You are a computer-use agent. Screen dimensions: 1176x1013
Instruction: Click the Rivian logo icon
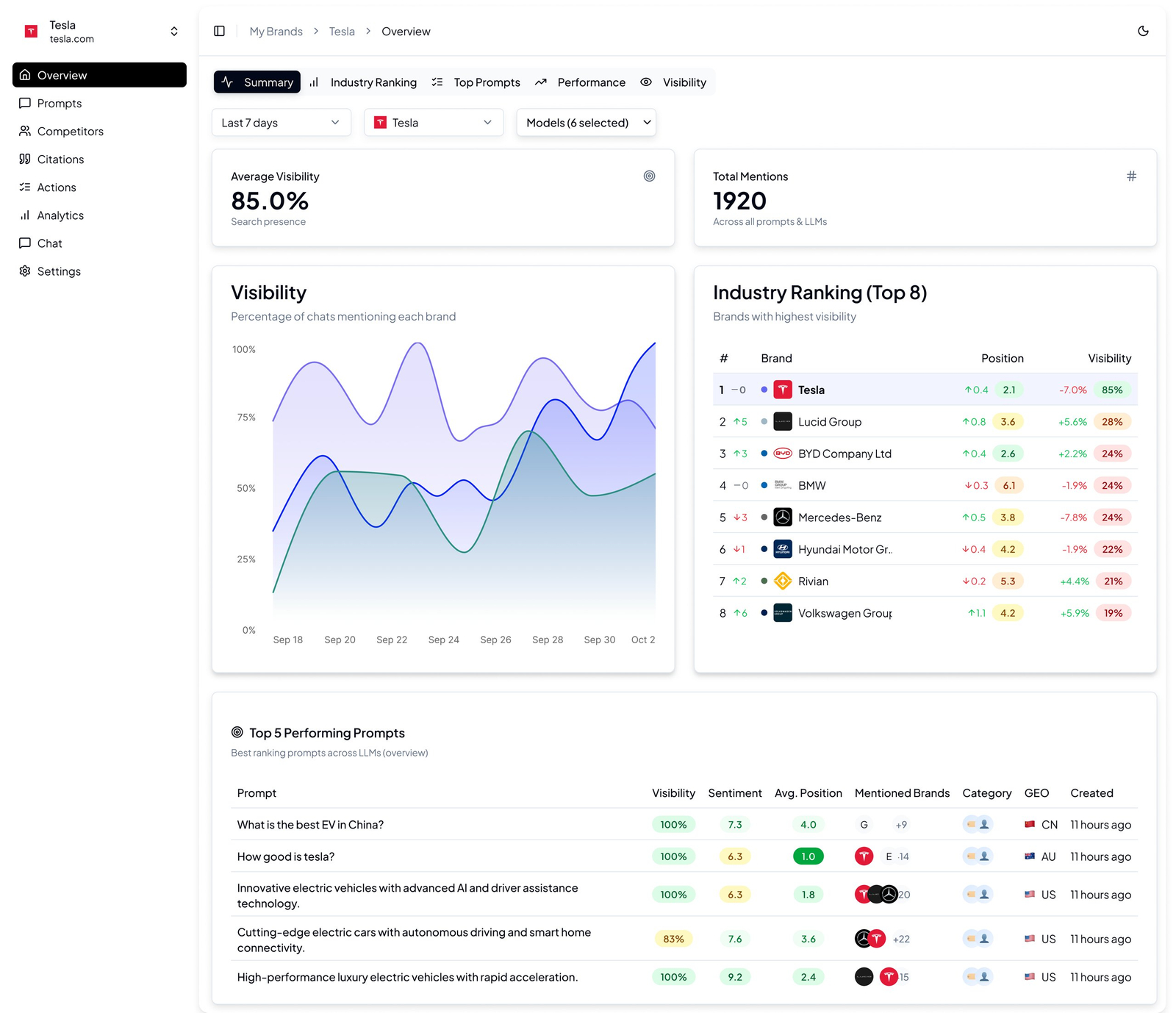point(783,581)
